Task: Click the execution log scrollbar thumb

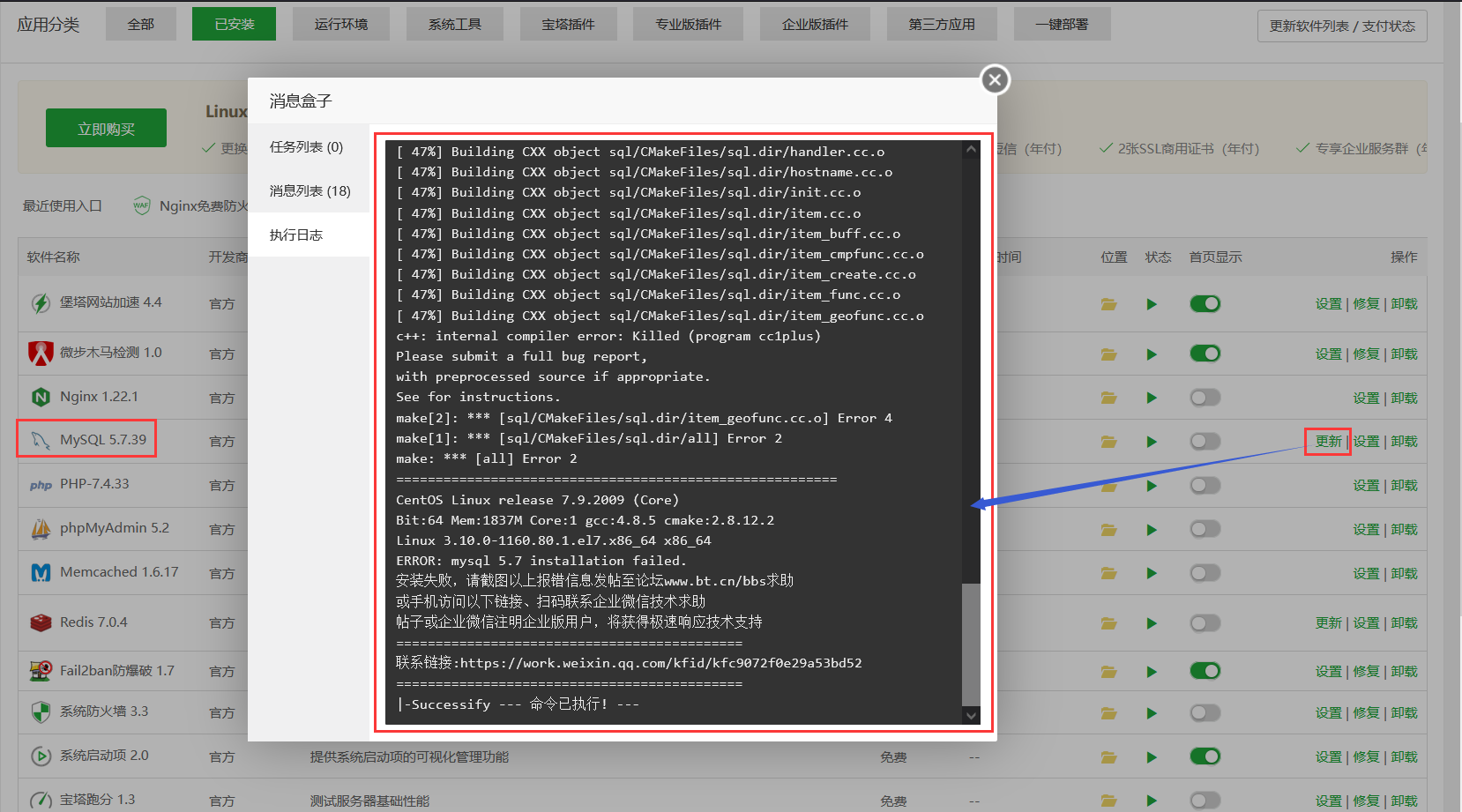Action: click(x=971, y=644)
